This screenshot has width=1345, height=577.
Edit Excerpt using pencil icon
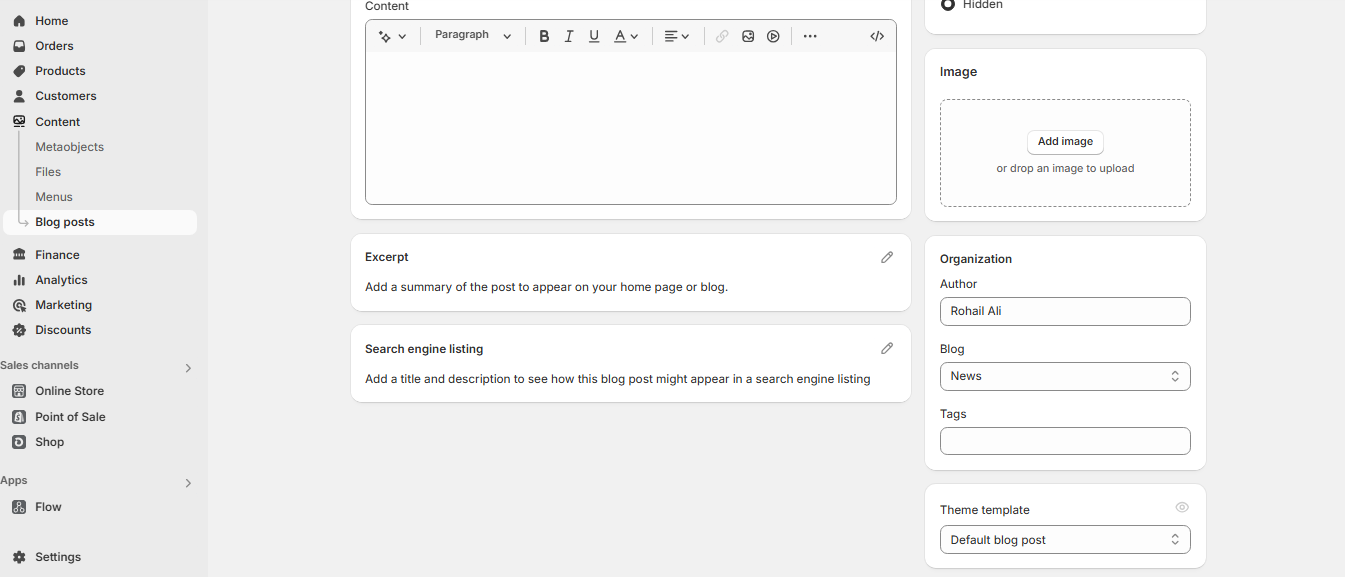[887, 257]
